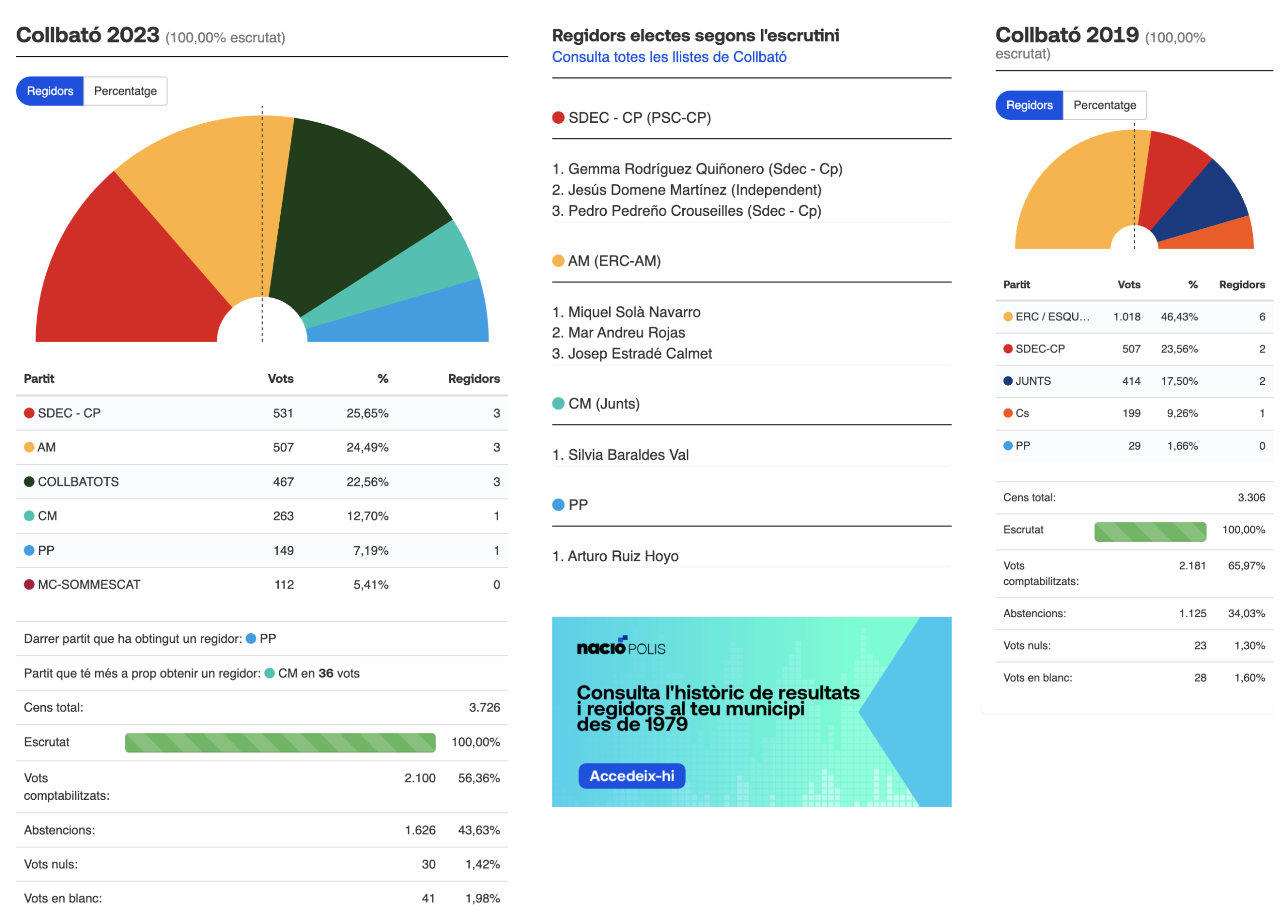Click the red dot in SDEC - CP 2023 table row
1288x924 pixels.
pyautogui.click(x=29, y=413)
